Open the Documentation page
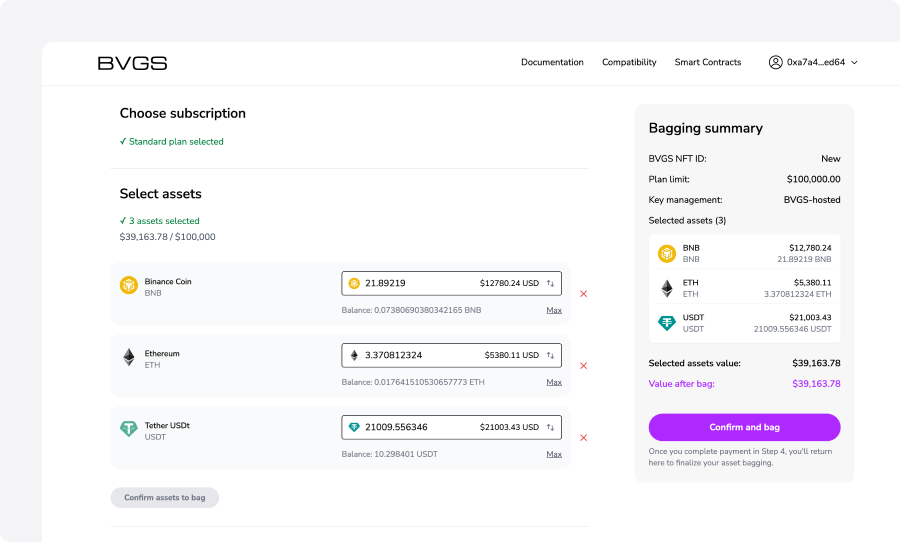Screen dimensions: 900x543 552,62
